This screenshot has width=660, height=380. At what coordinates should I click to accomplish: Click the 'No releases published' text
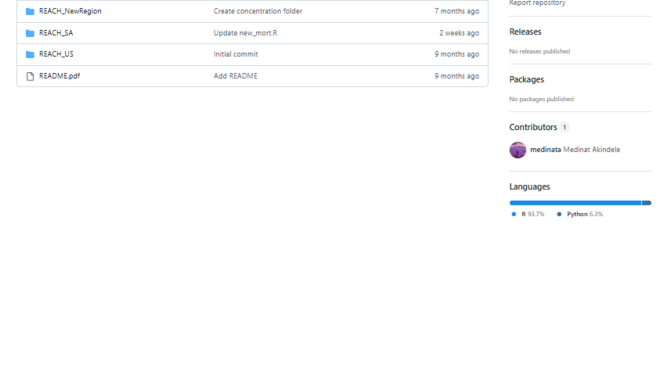click(x=540, y=51)
